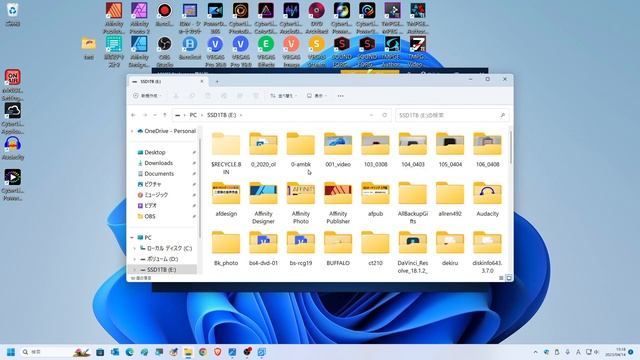
Task: Open the New (新規作成) dropdown
Action: (147, 96)
